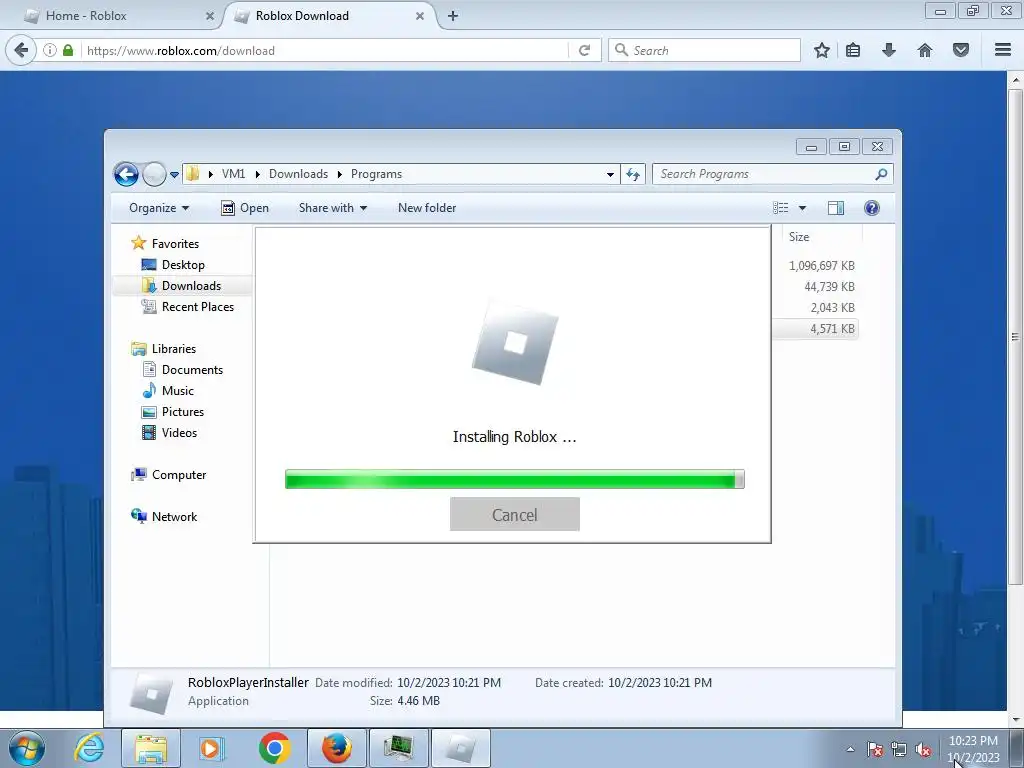The image size is (1024, 768).
Task: Open Windows Start menu
Action: pos(27,748)
